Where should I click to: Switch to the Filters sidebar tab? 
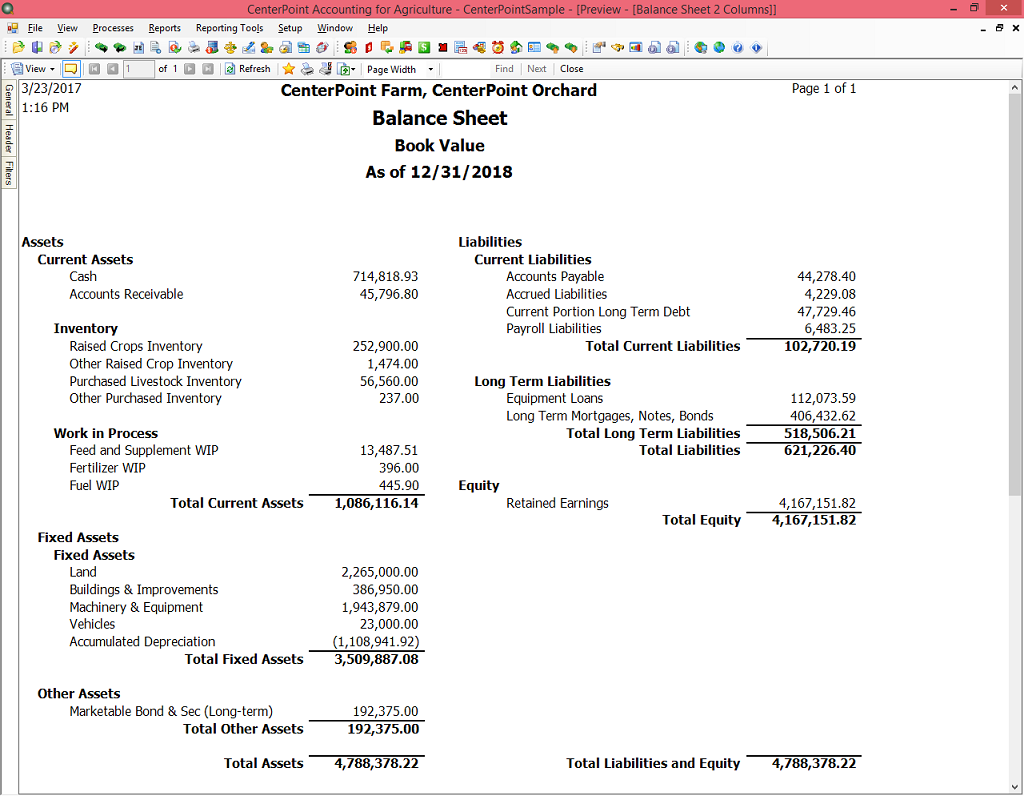(8, 174)
